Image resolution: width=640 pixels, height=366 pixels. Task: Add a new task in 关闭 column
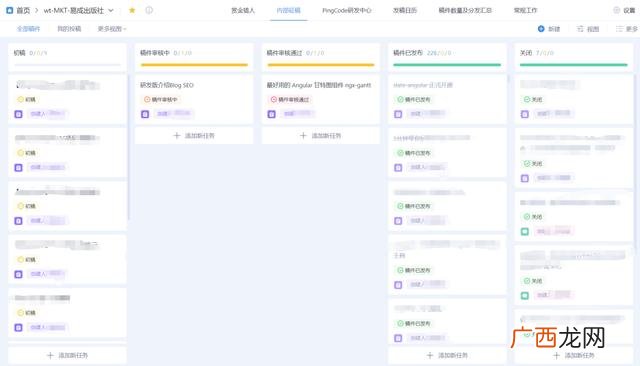[573, 355]
